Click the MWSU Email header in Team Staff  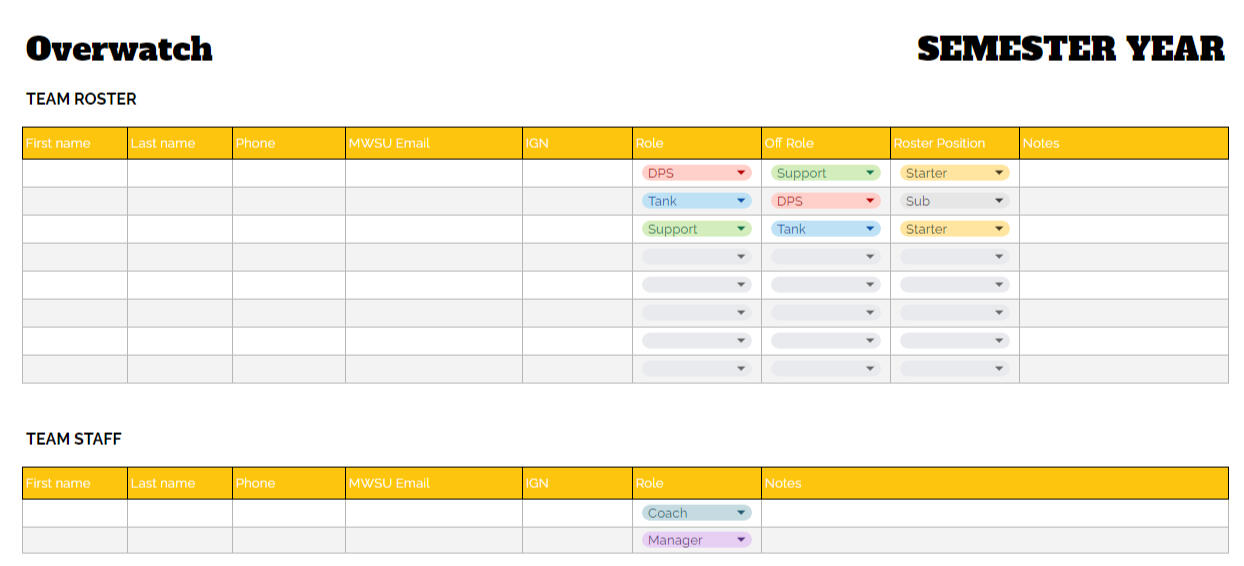pyautogui.click(x=434, y=483)
